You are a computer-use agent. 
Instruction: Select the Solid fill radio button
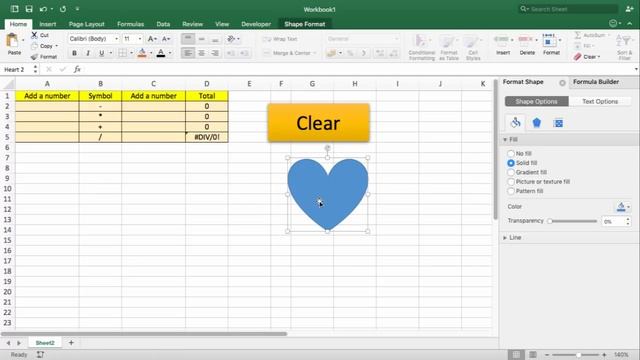pos(511,163)
